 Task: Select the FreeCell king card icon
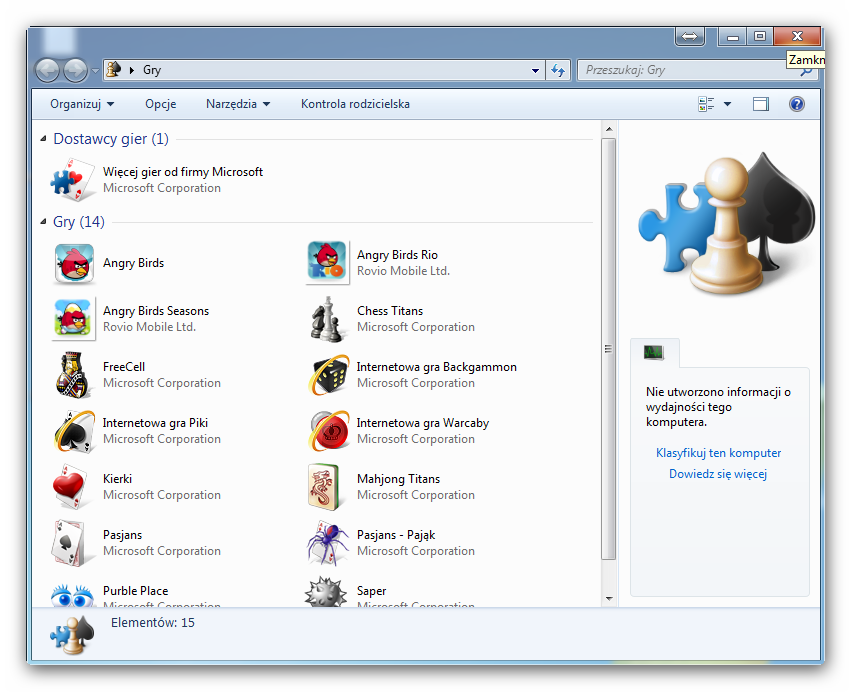coord(73,375)
